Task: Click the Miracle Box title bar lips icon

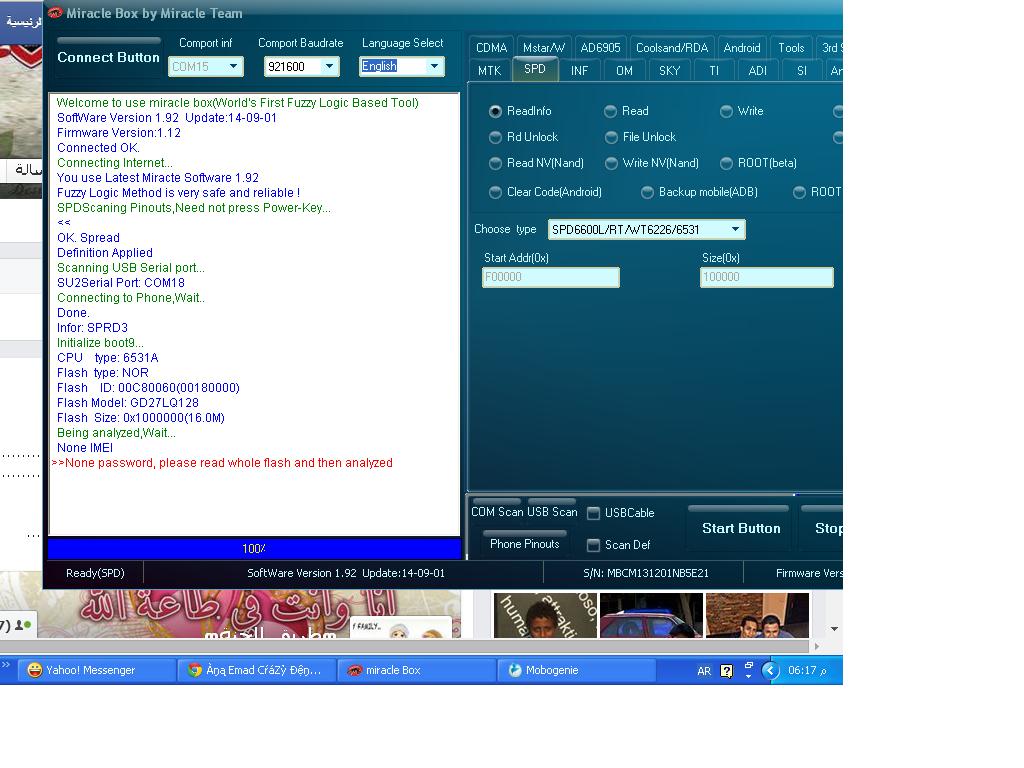Action: tap(55, 13)
